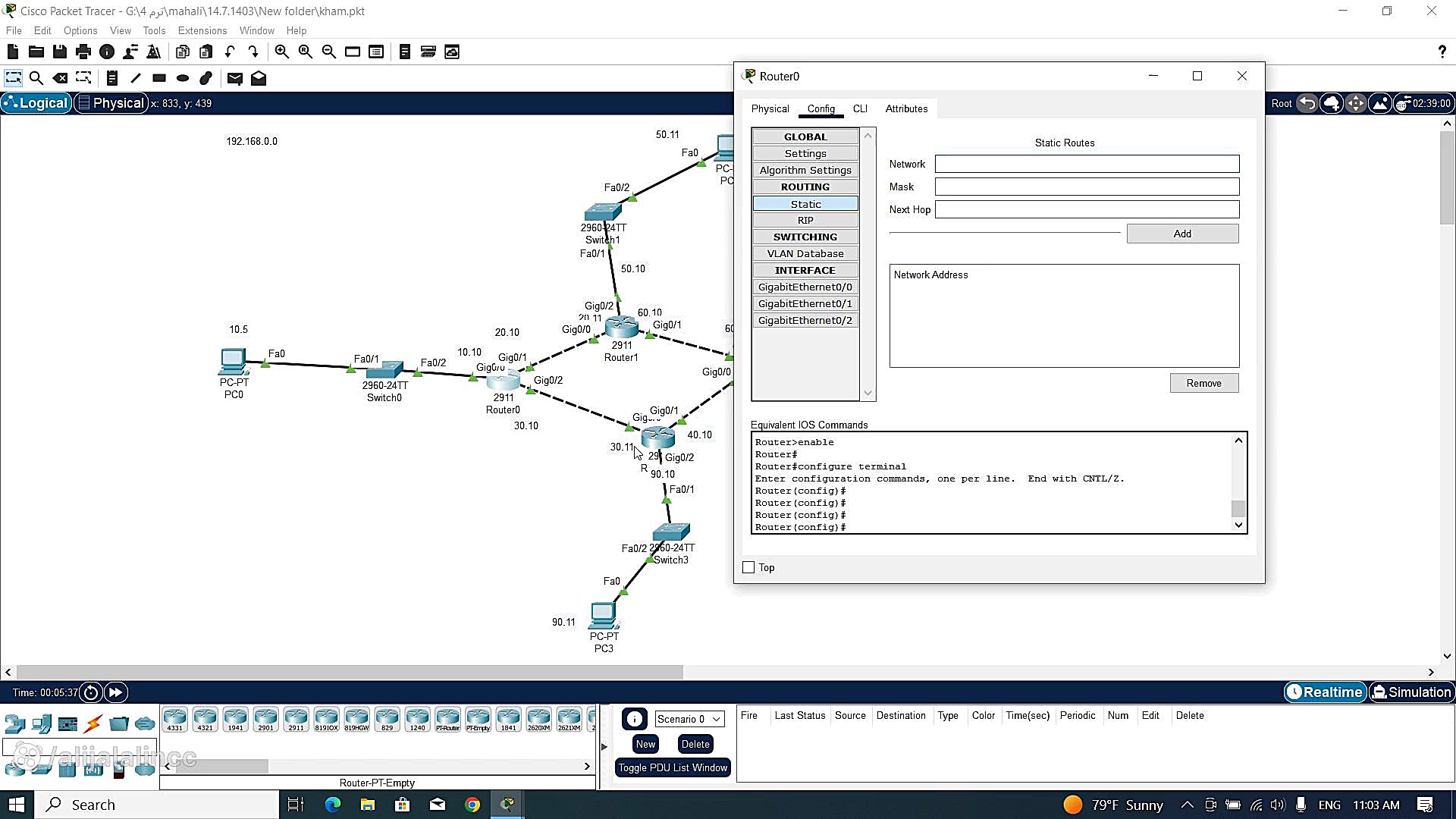Click the Place Note tool icon

112,78
